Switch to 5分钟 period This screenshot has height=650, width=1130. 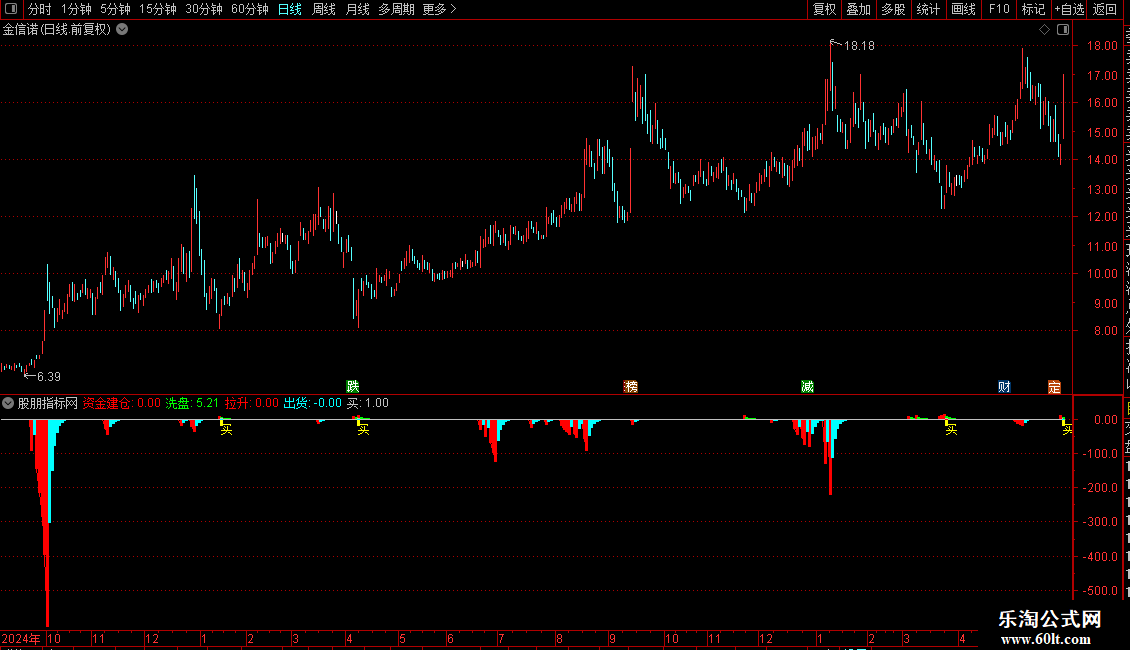115,9
